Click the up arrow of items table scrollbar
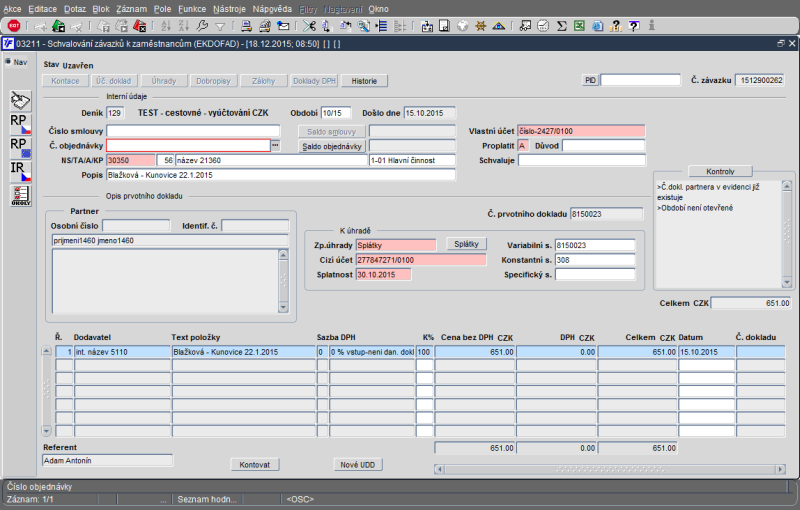This screenshot has width=800, height=510. tap(46, 351)
